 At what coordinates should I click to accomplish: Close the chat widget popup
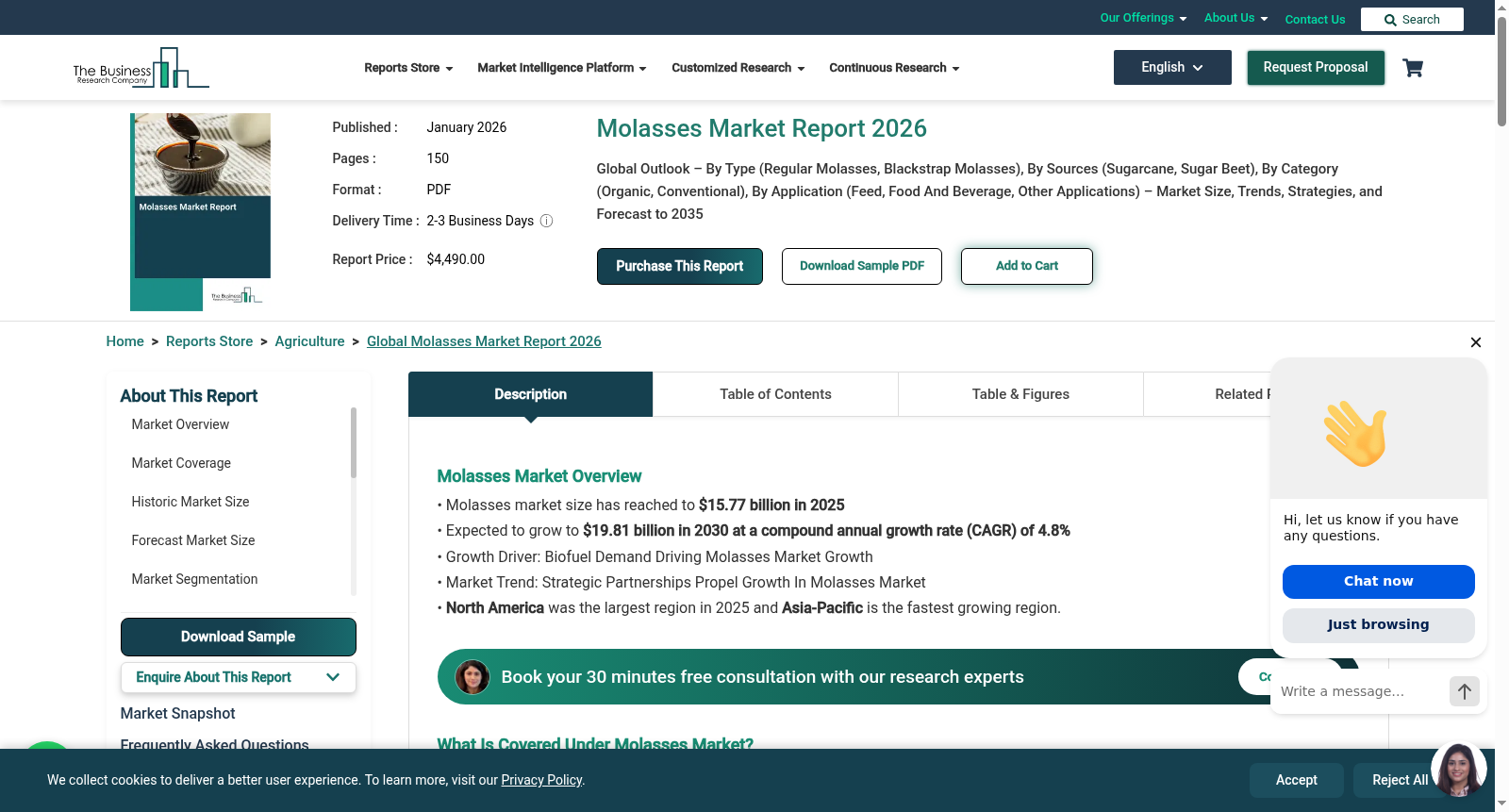point(1476,342)
